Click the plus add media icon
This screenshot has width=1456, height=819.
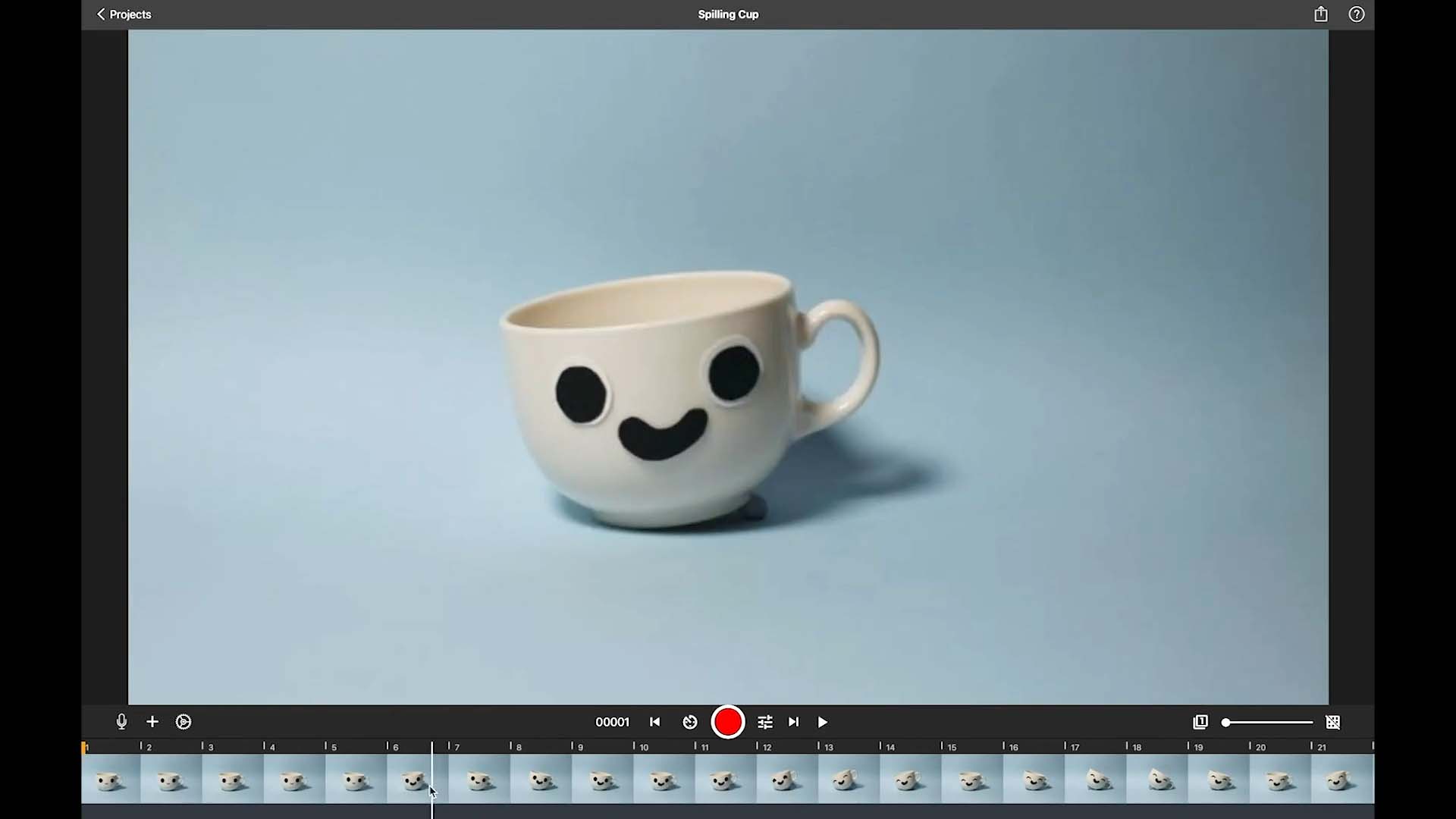click(152, 722)
